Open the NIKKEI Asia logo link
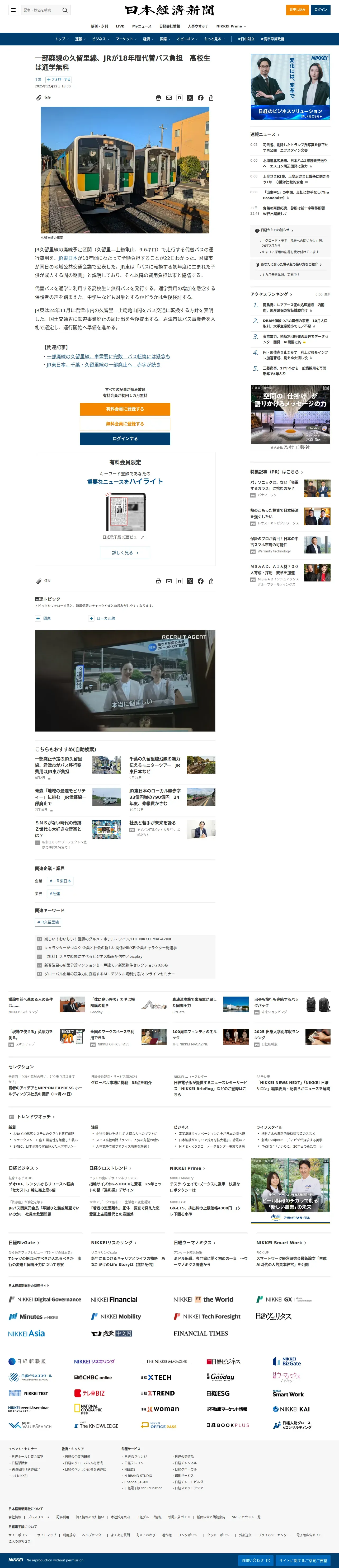Image resolution: width=339 pixels, height=1568 pixels. pyautogui.click(x=27, y=1333)
